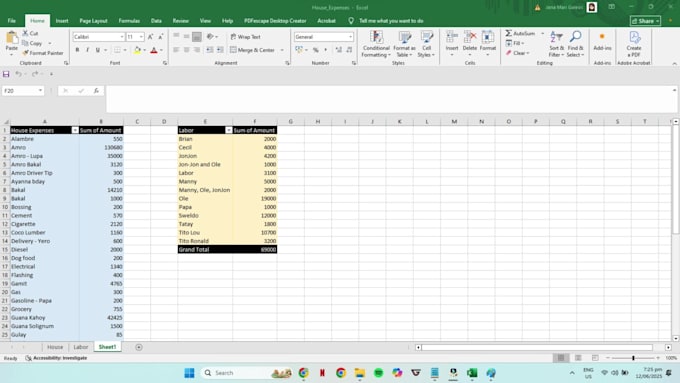This screenshot has width=680, height=383.
Task: Open File Explorer from the taskbar
Action: click(360, 373)
